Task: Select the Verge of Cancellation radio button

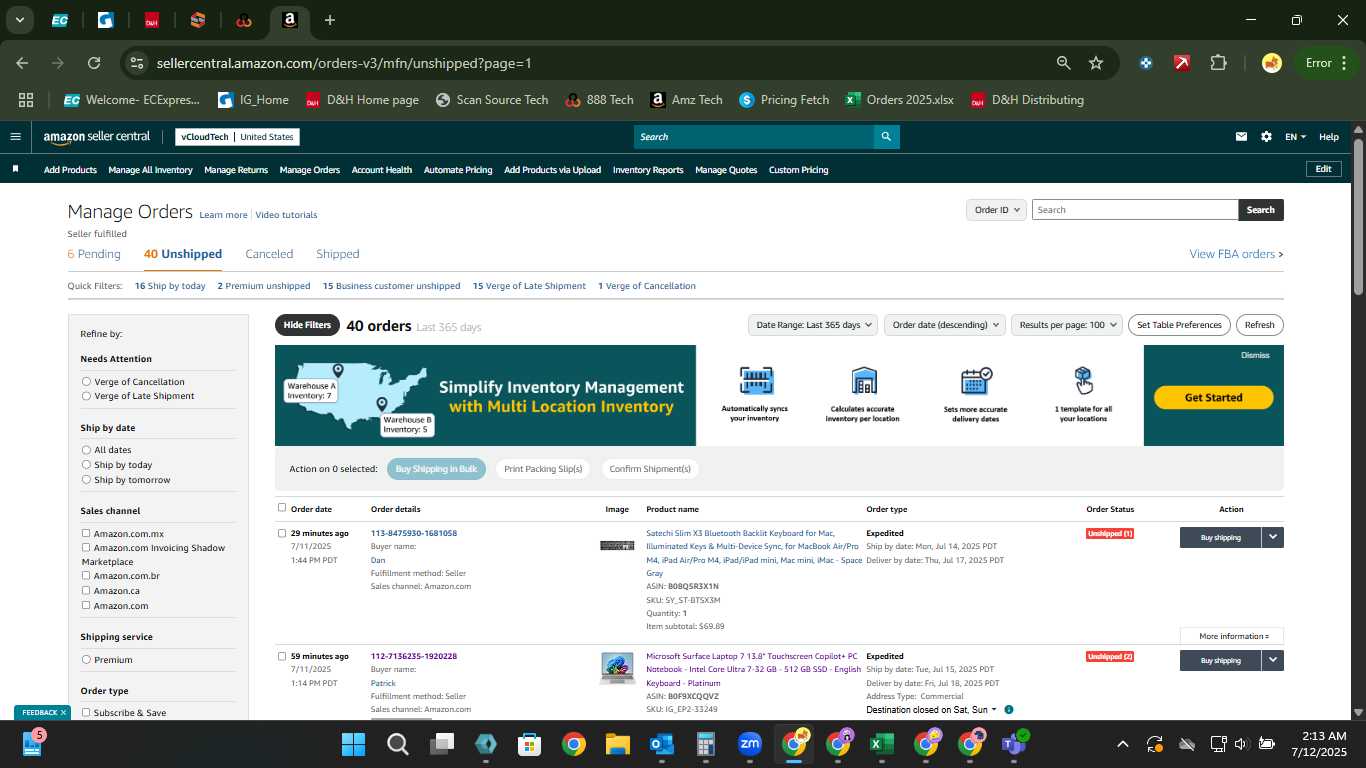Action: click(x=86, y=382)
